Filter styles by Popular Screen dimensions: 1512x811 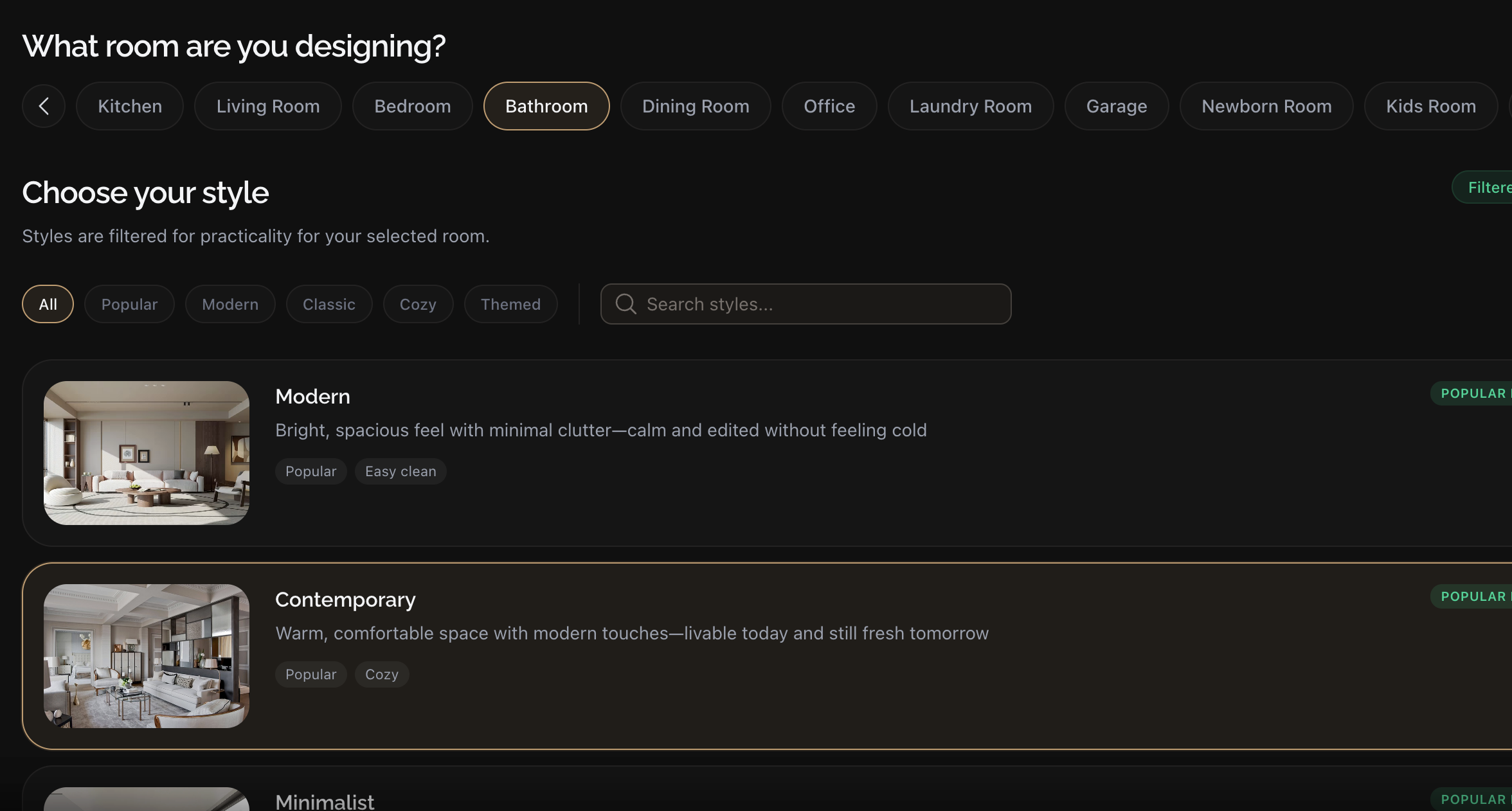click(x=129, y=304)
